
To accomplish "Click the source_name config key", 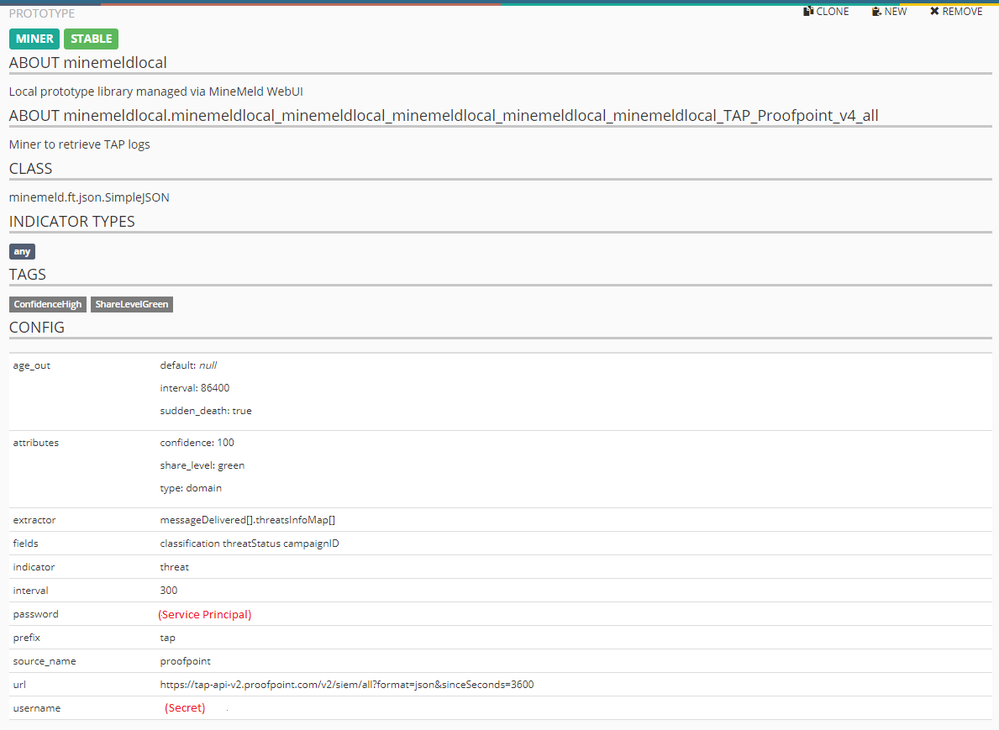I will click(x=44, y=661).
